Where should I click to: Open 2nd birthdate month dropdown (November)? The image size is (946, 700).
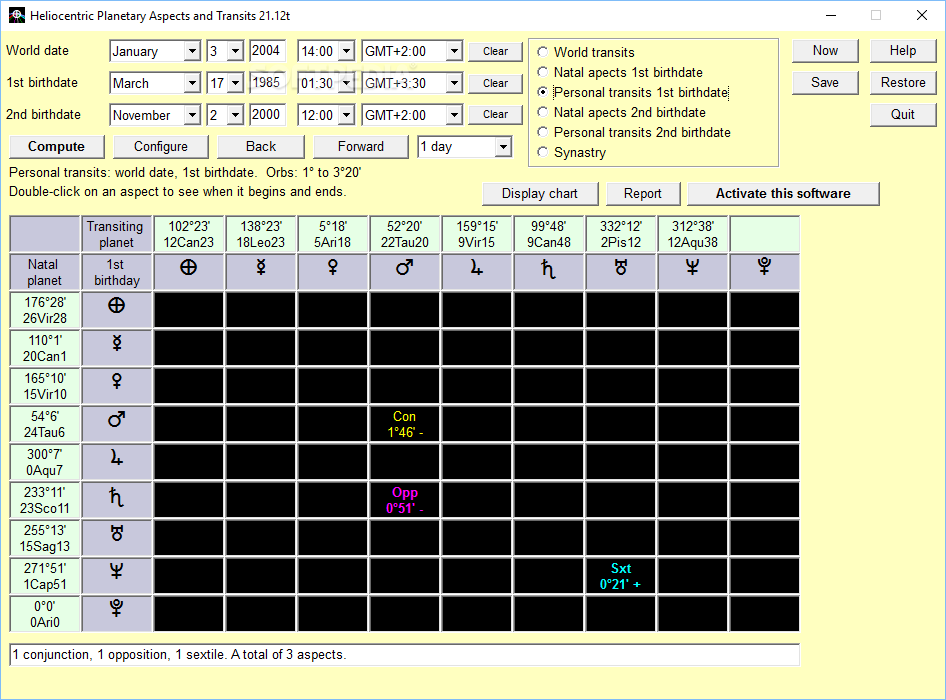pyautogui.click(x=192, y=115)
